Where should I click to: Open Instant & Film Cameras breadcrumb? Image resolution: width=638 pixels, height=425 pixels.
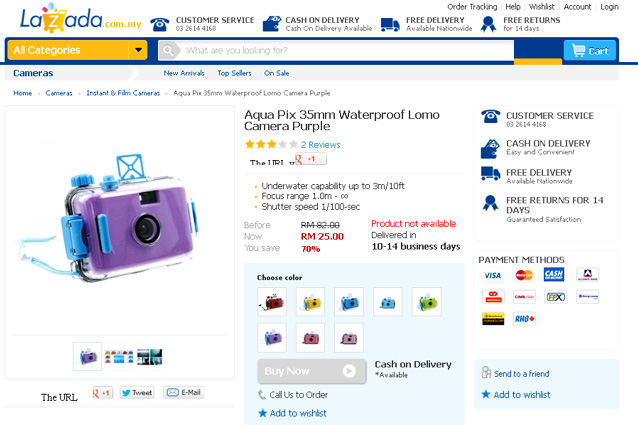tap(123, 93)
